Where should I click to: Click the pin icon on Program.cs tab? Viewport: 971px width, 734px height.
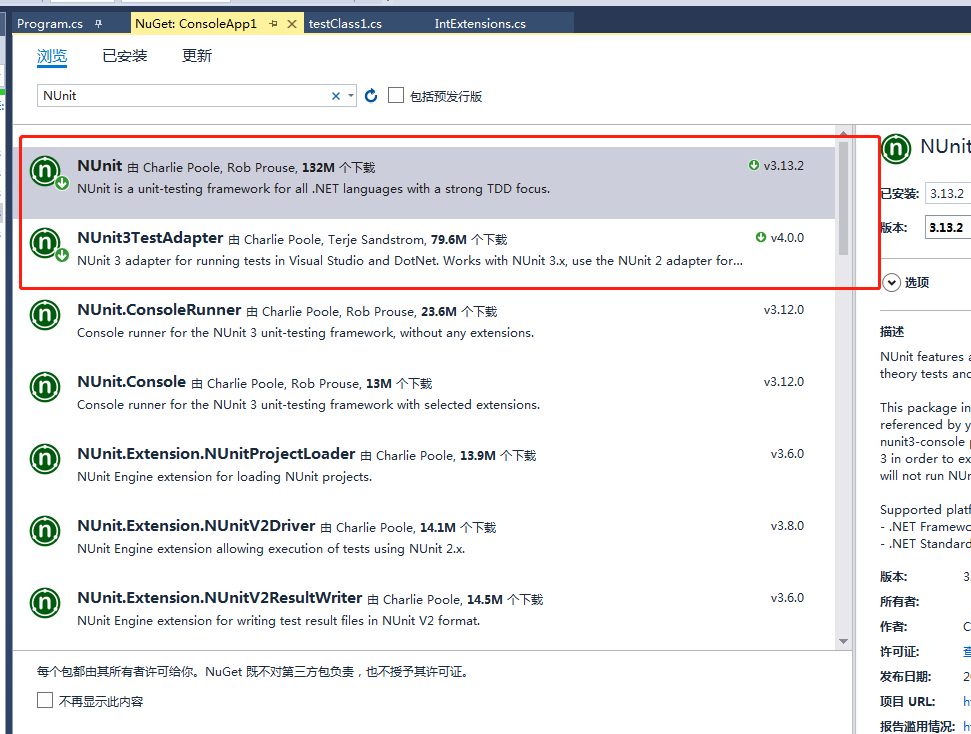98,24
